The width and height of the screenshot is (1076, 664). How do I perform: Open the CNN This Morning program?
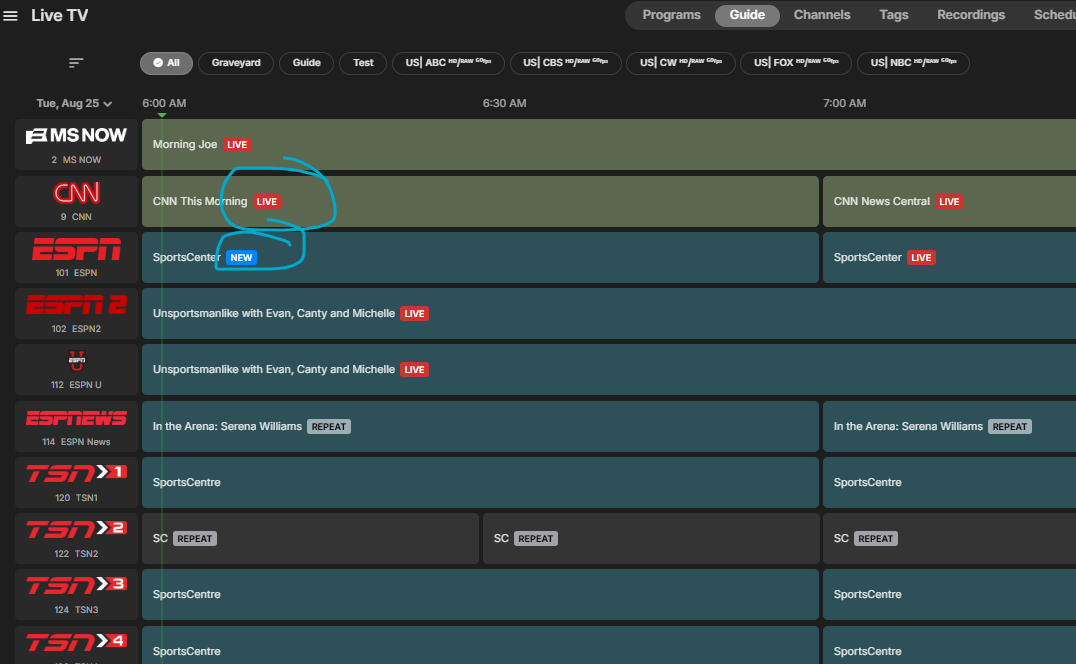[x=480, y=201]
